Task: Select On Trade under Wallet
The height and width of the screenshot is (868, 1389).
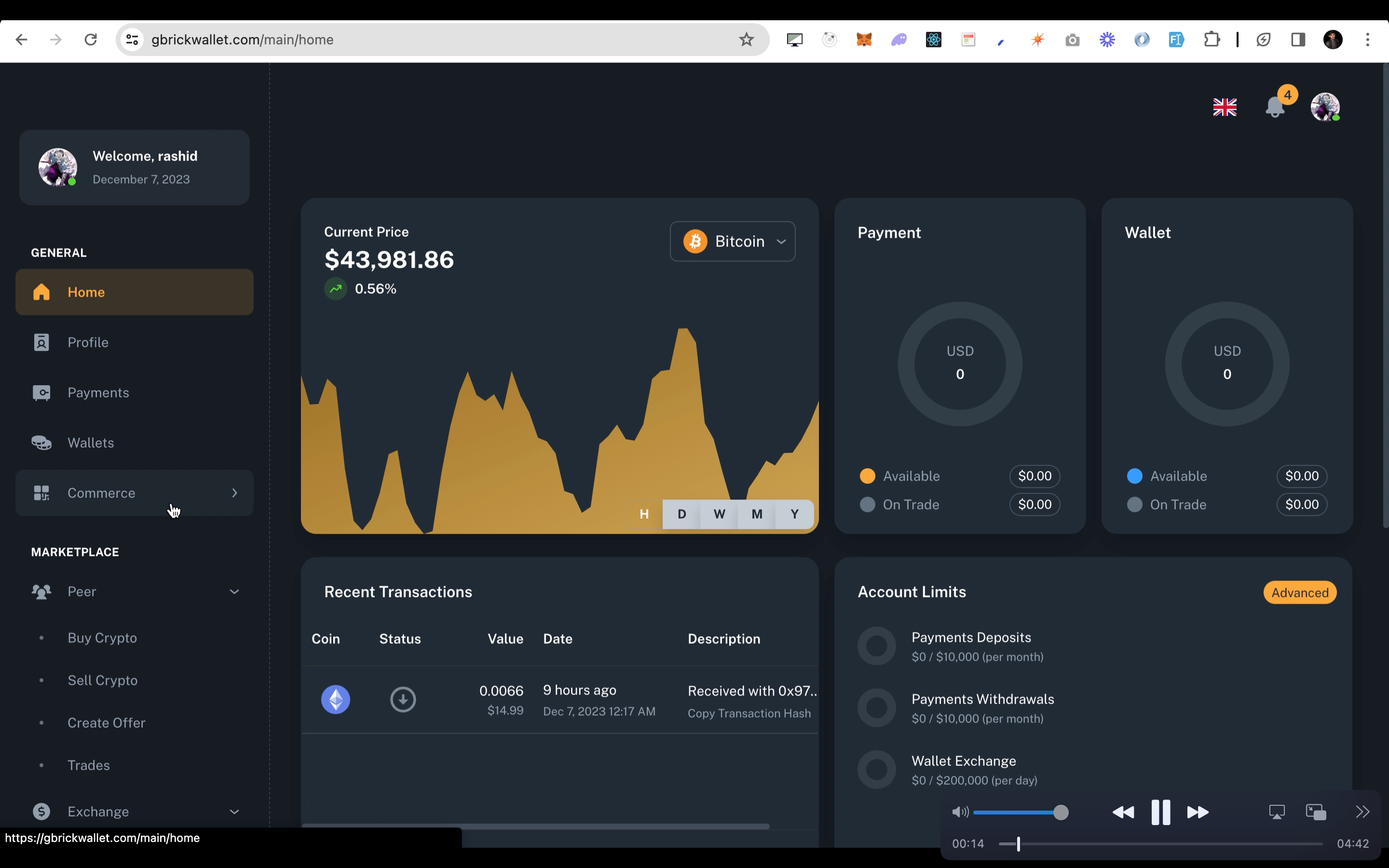Action: click(x=1134, y=504)
